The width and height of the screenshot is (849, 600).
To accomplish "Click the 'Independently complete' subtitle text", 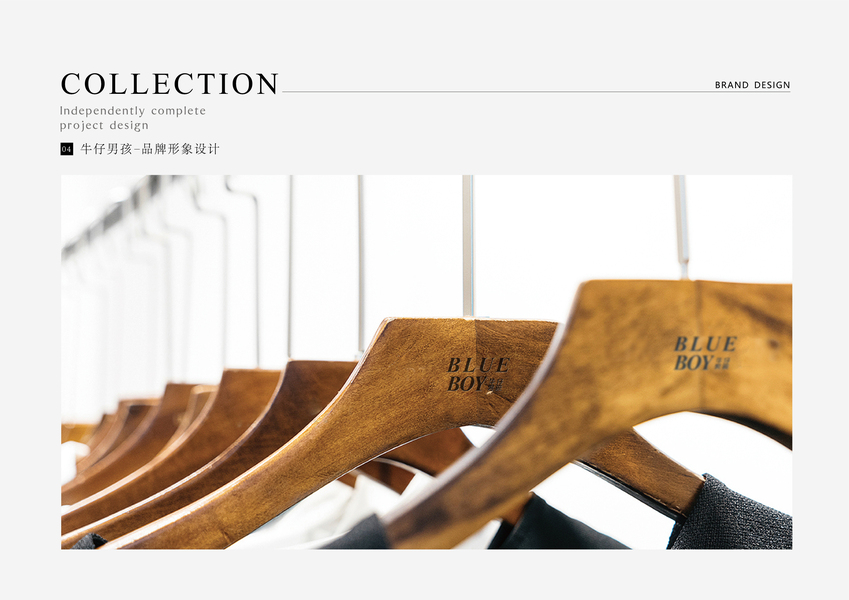I will click(x=133, y=111).
